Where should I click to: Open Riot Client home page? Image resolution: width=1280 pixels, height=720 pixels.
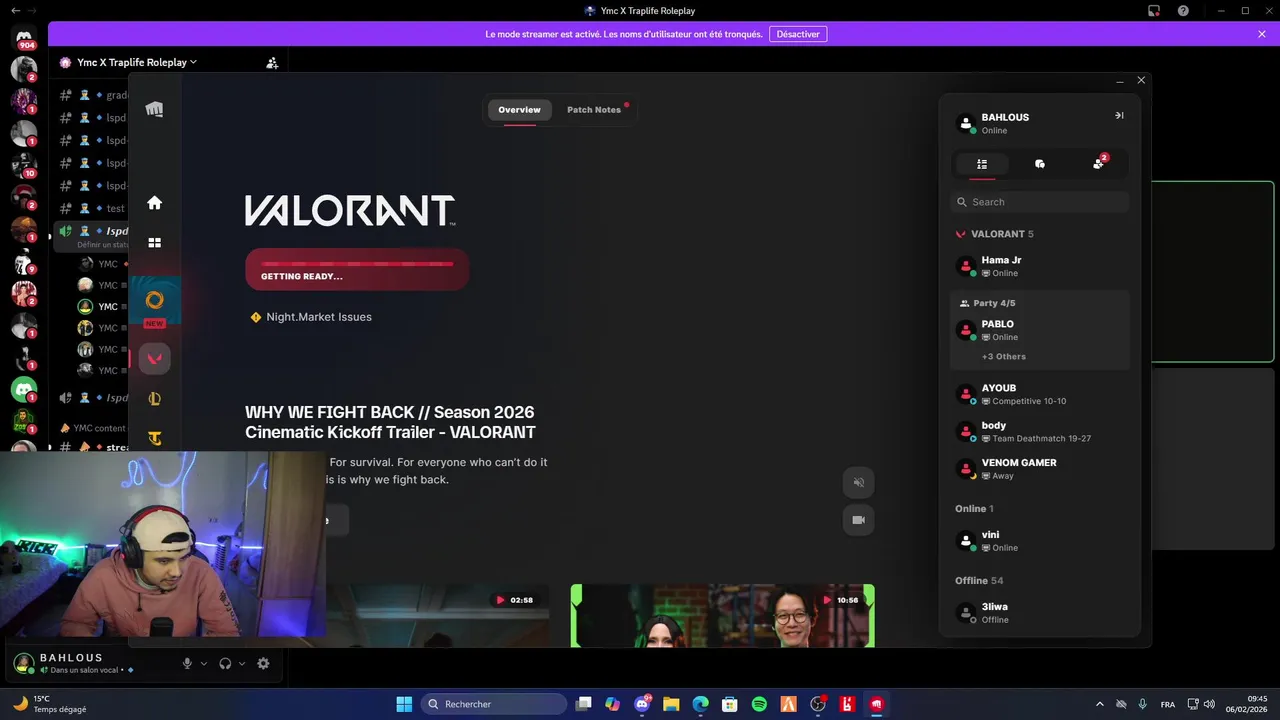click(154, 203)
